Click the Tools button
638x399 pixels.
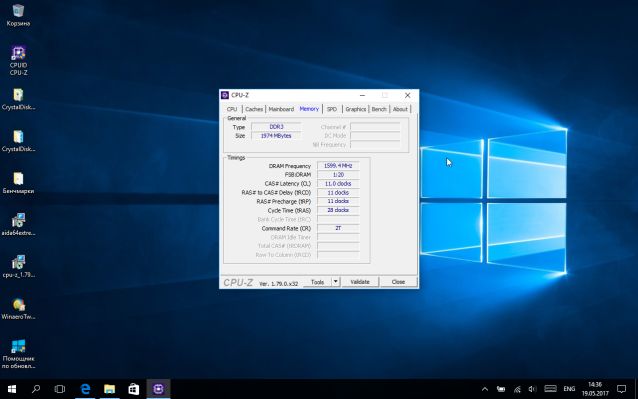tap(317, 282)
